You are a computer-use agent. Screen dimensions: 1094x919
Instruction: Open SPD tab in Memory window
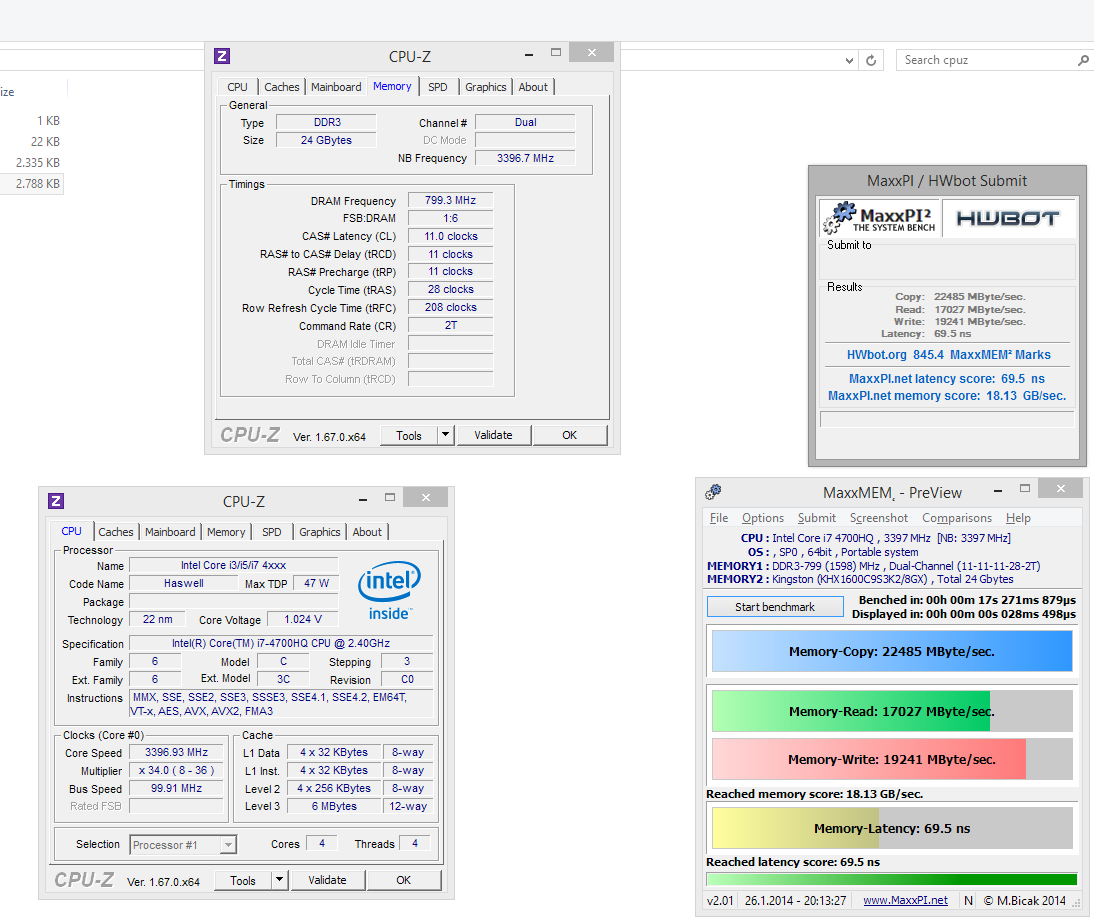coord(437,87)
